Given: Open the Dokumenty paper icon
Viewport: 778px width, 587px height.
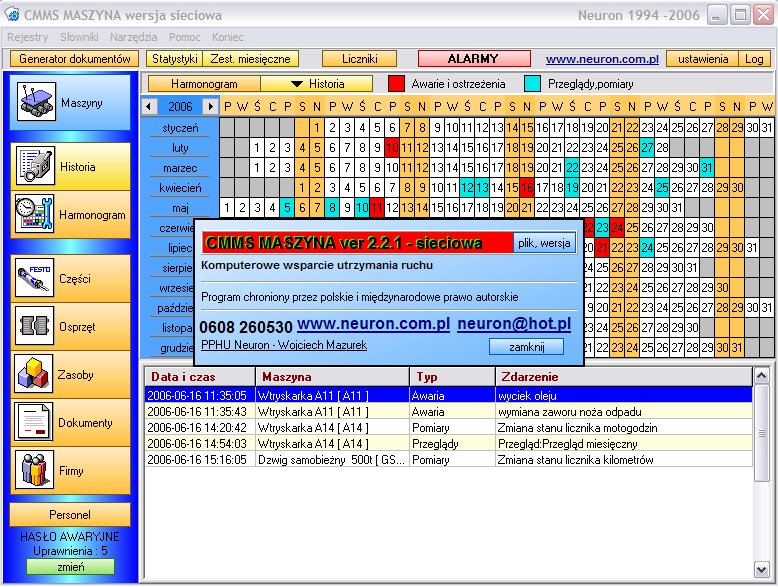Looking at the screenshot, I should click(33, 422).
